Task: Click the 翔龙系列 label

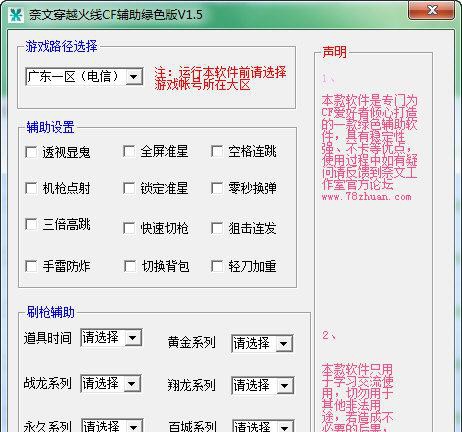Action: 192,385
